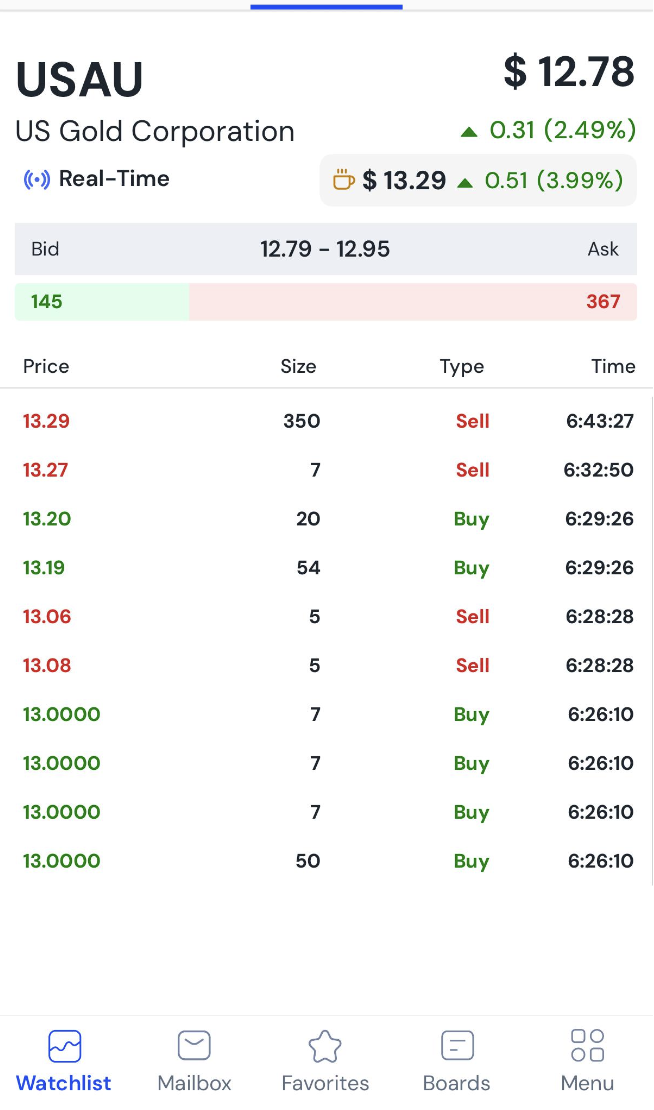This screenshot has height=1110, width=654.
Task: Open the Favorites star icon
Action: 325,1046
